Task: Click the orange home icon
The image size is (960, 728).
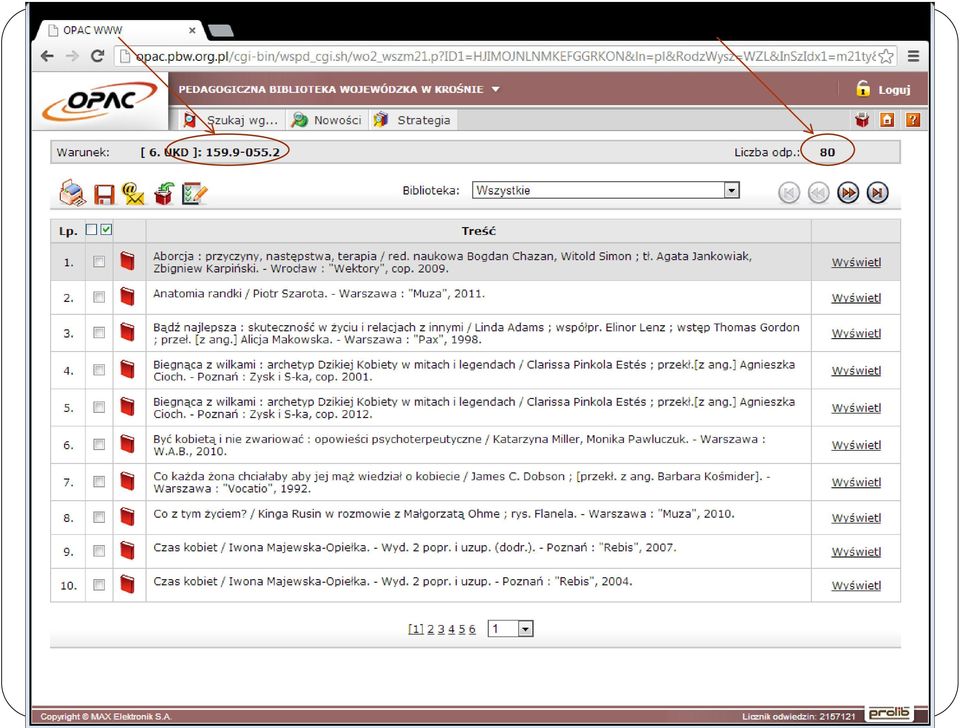Action: (x=887, y=120)
